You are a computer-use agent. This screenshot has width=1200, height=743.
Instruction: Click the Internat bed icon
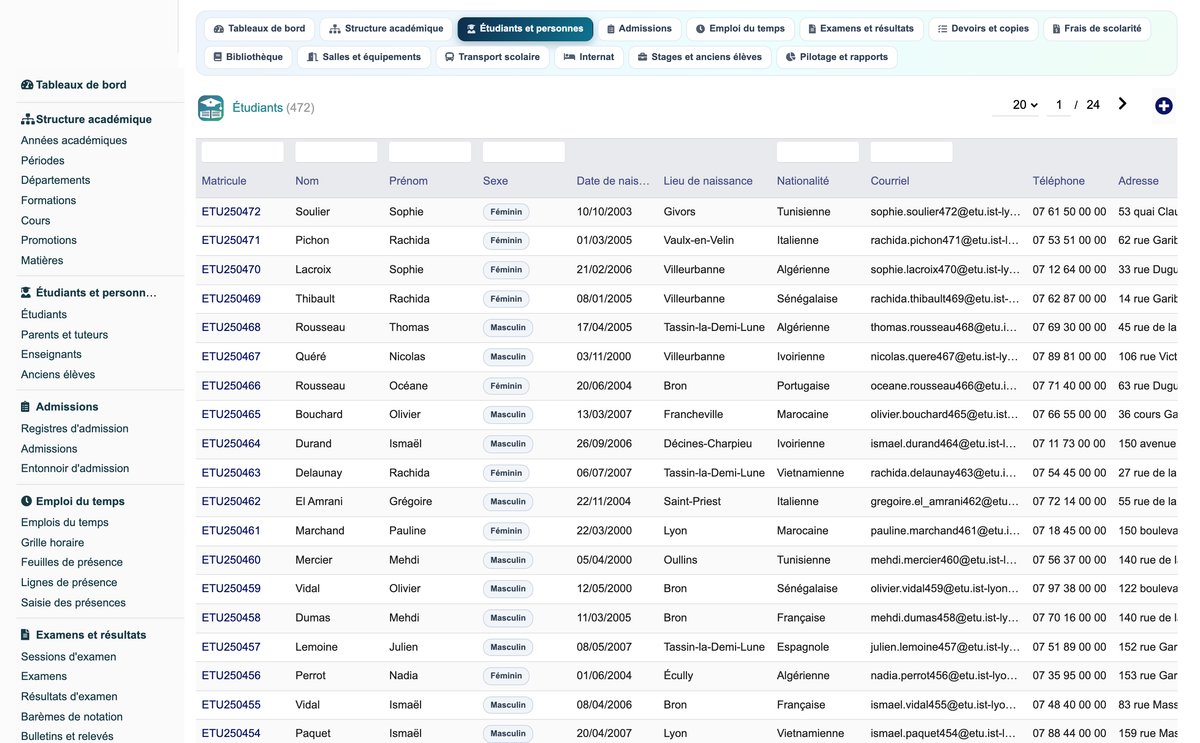pyautogui.click(x=569, y=57)
